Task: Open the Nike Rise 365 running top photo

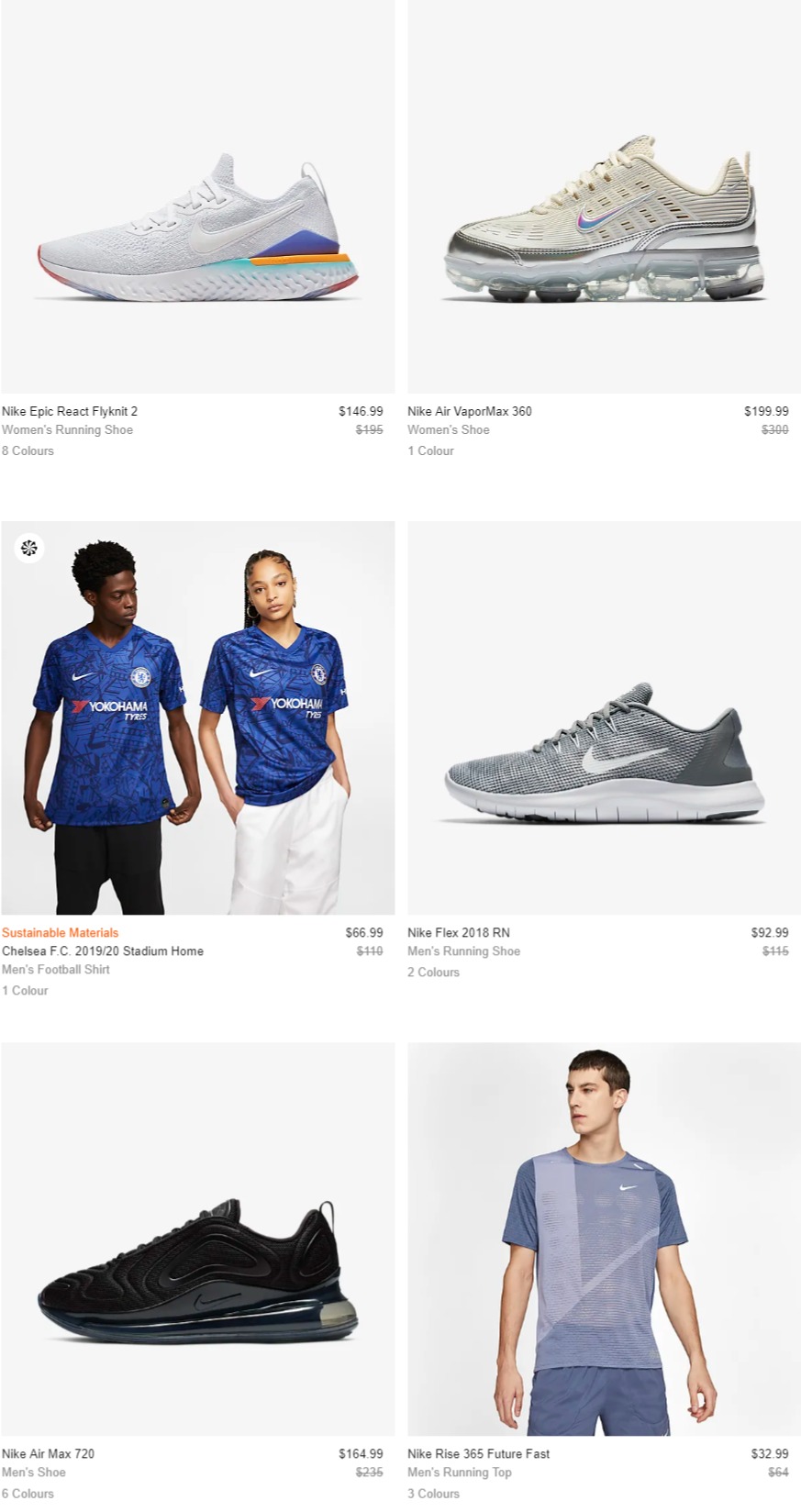Action: coord(604,1239)
